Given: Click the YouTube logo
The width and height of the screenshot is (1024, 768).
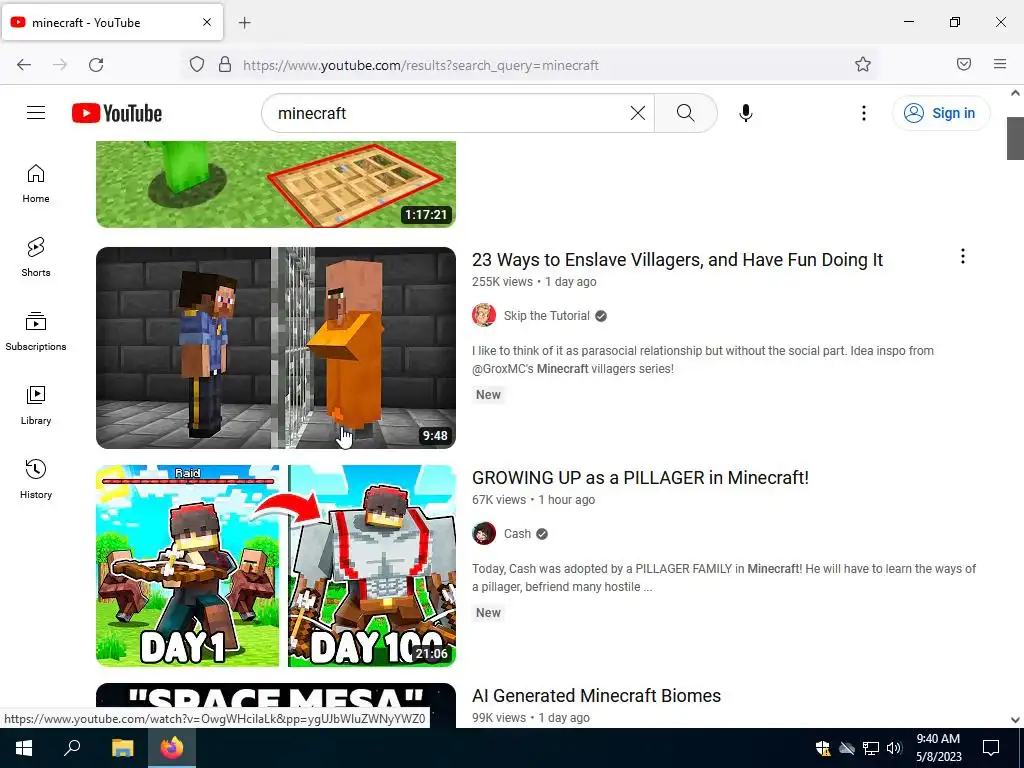Looking at the screenshot, I should pyautogui.click(x=117, y=113).
